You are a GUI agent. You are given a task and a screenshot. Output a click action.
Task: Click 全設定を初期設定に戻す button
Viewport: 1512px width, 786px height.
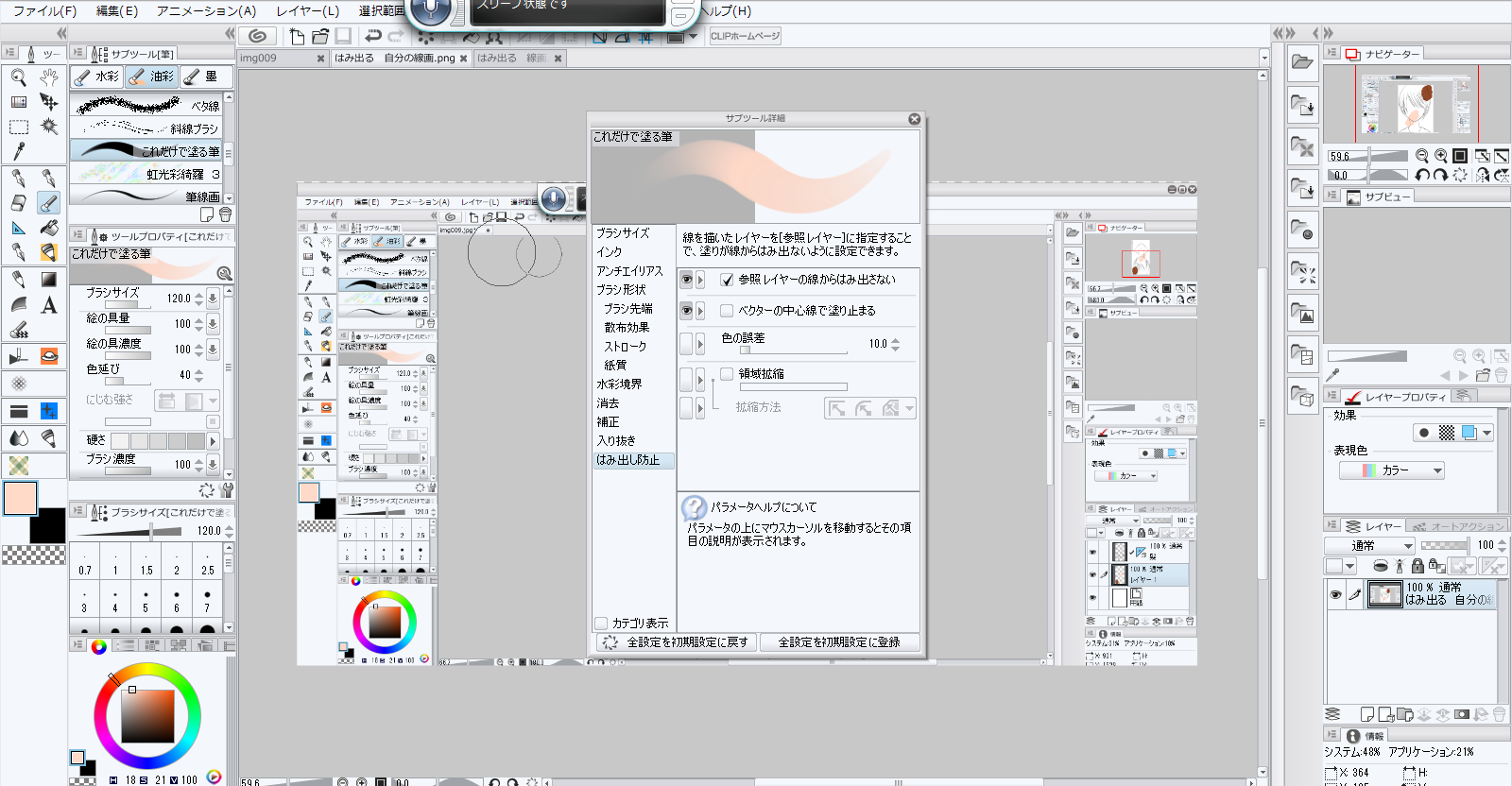coord(677,642)
